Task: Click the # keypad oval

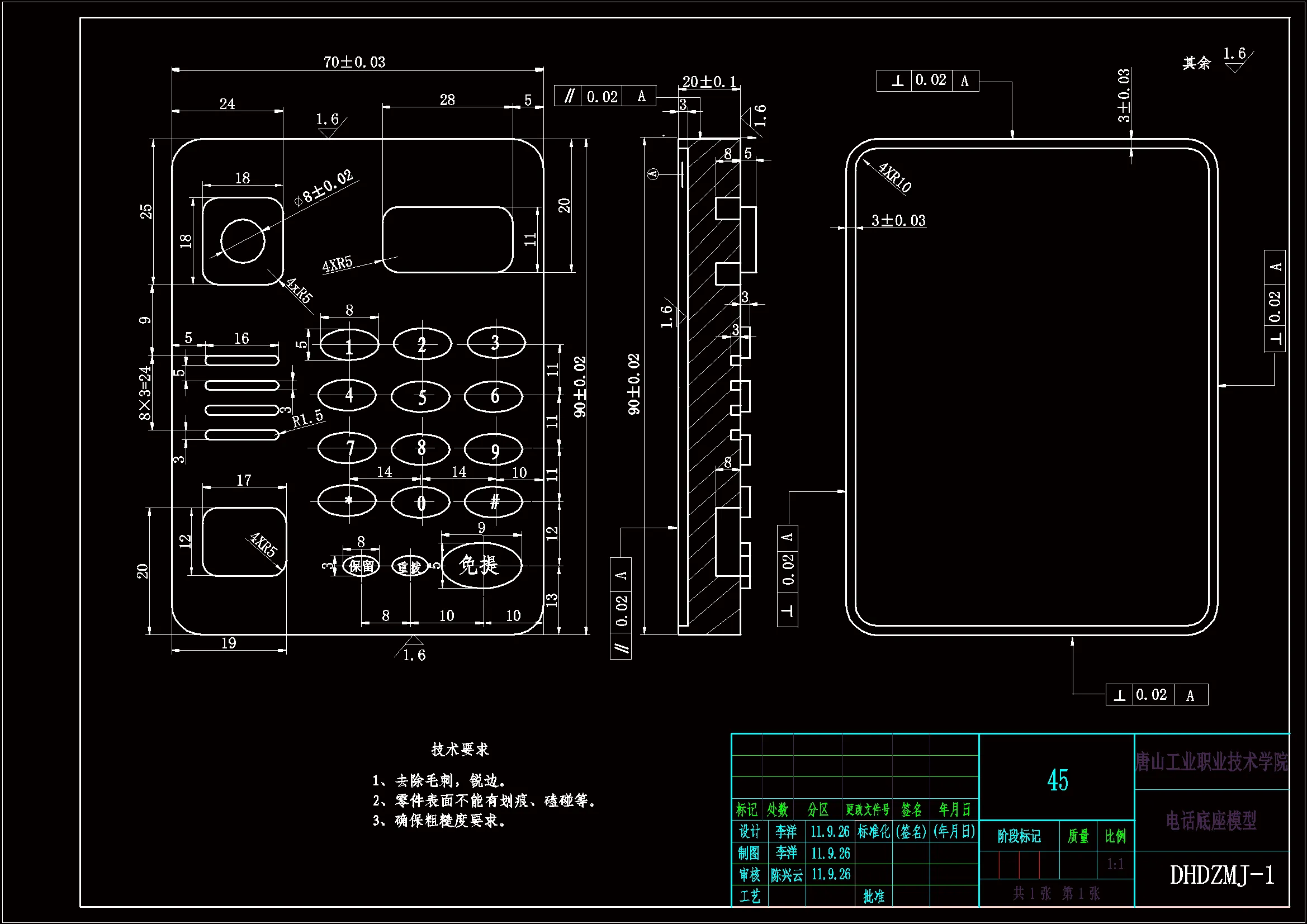Action: pos(494,501)
